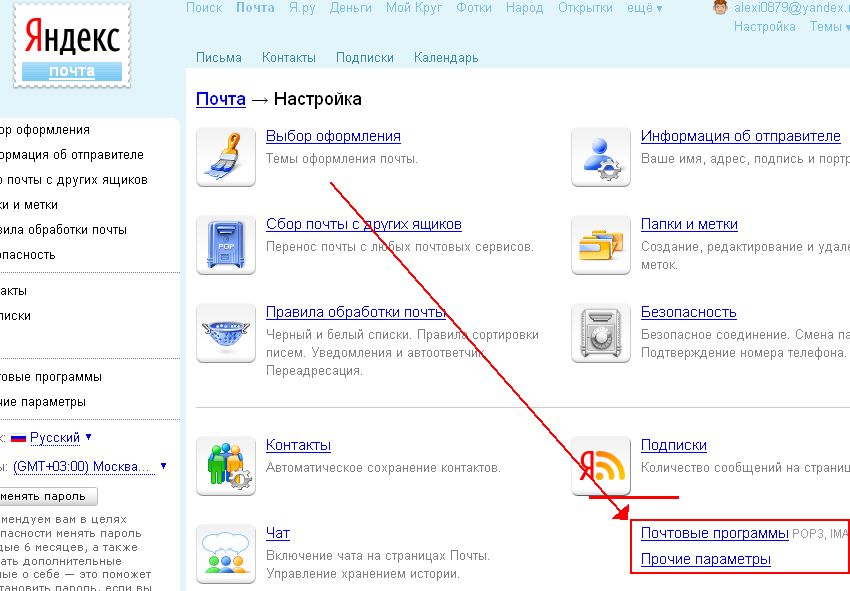Image resolution: width=850 pixels, height=591 pixels.
Task: Click the speech bubbles Chat icon
Action: (226, 554)
